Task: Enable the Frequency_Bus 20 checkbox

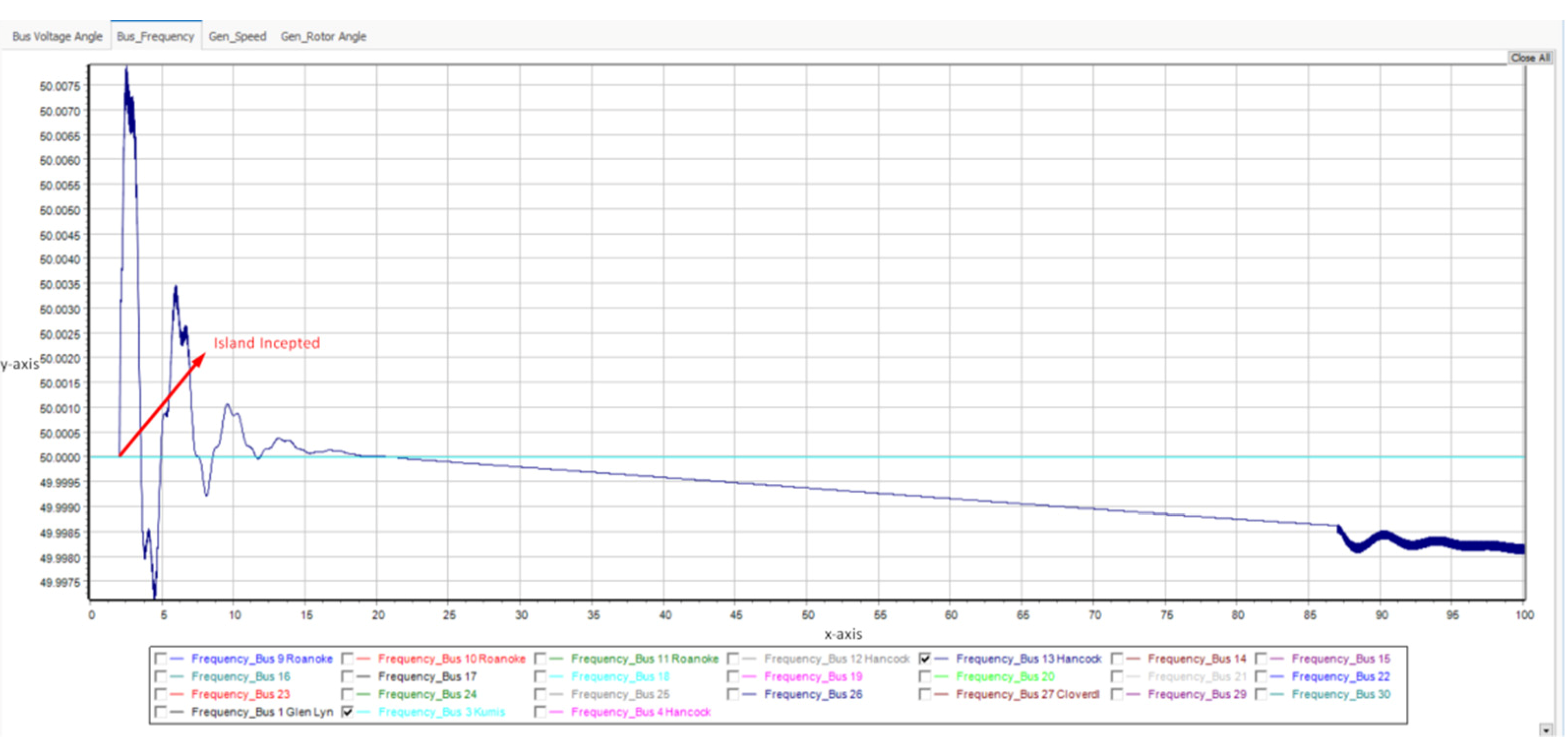Action: coord(925,676)
